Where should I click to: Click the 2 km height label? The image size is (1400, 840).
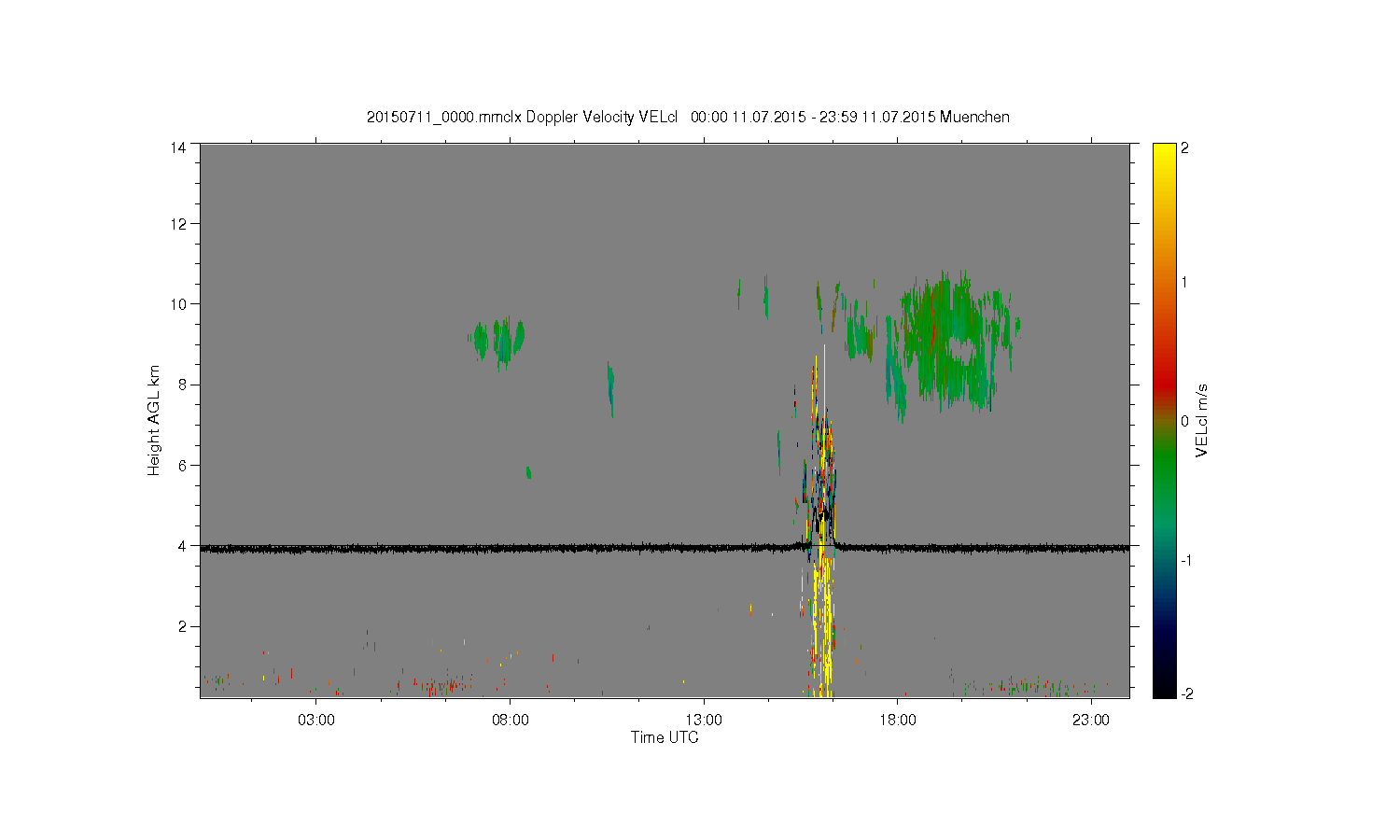point(183,626)
